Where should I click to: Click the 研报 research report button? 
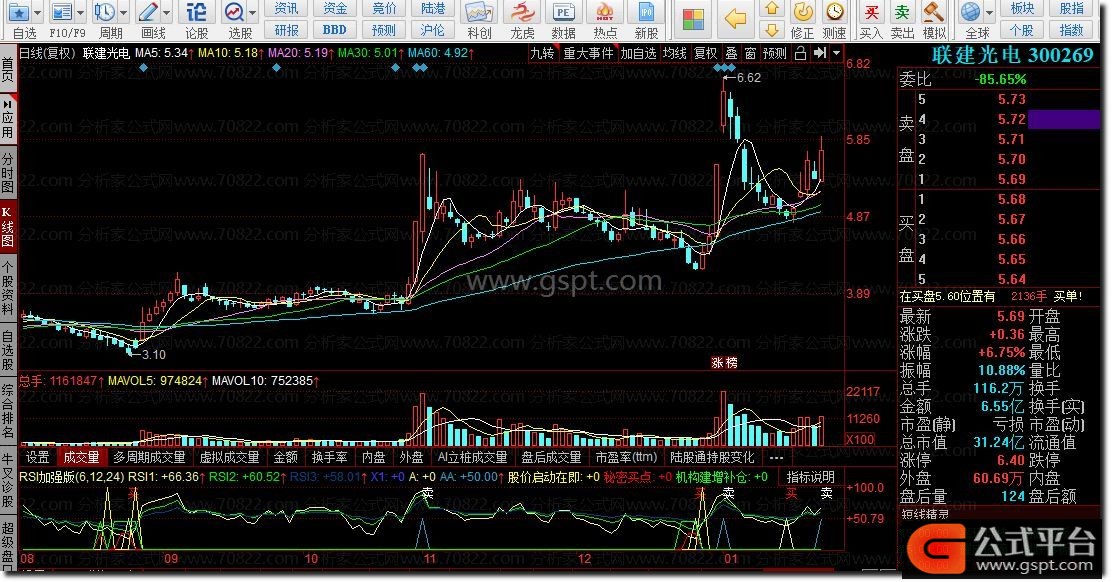(287, 30)
